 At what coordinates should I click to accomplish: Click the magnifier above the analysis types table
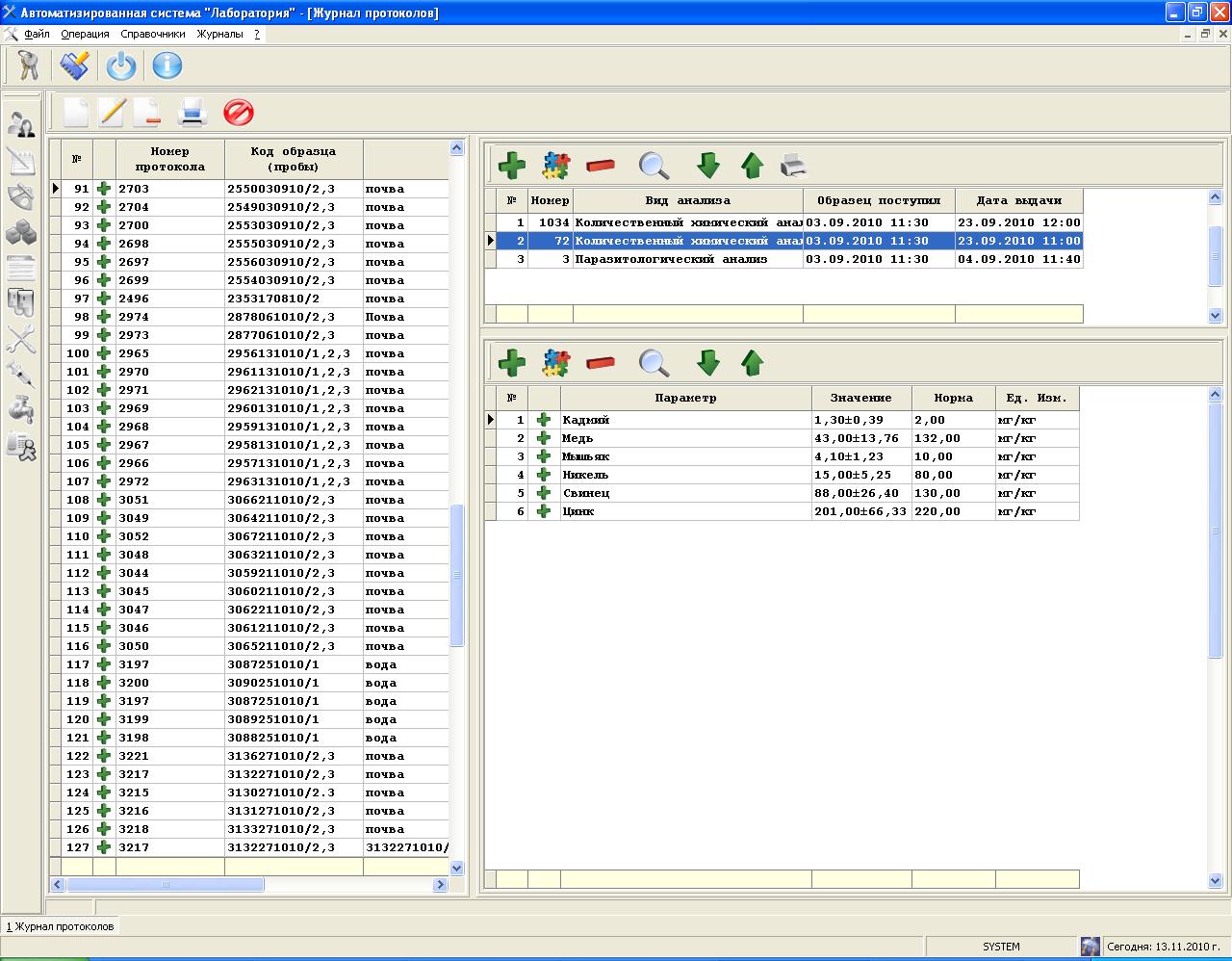(x=654, y=167)
